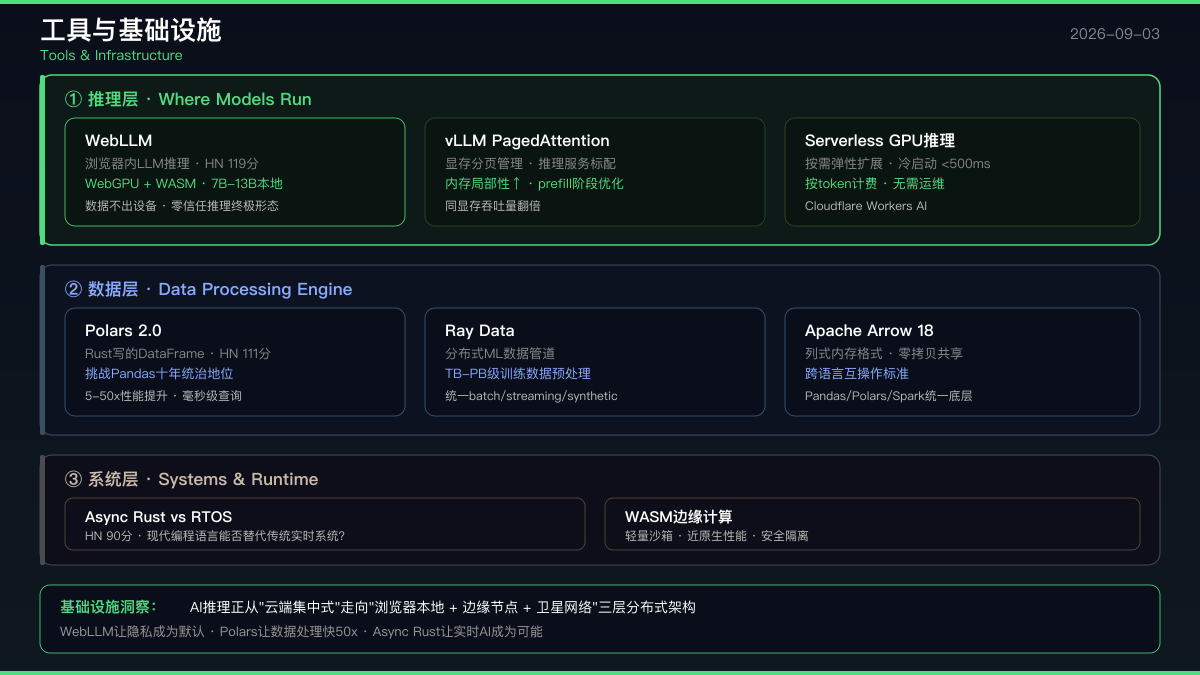Click 浏览器内LLM推理 · HN 119分 line
This screenshot has width=1200, height=675.
(x=172, y=163)
